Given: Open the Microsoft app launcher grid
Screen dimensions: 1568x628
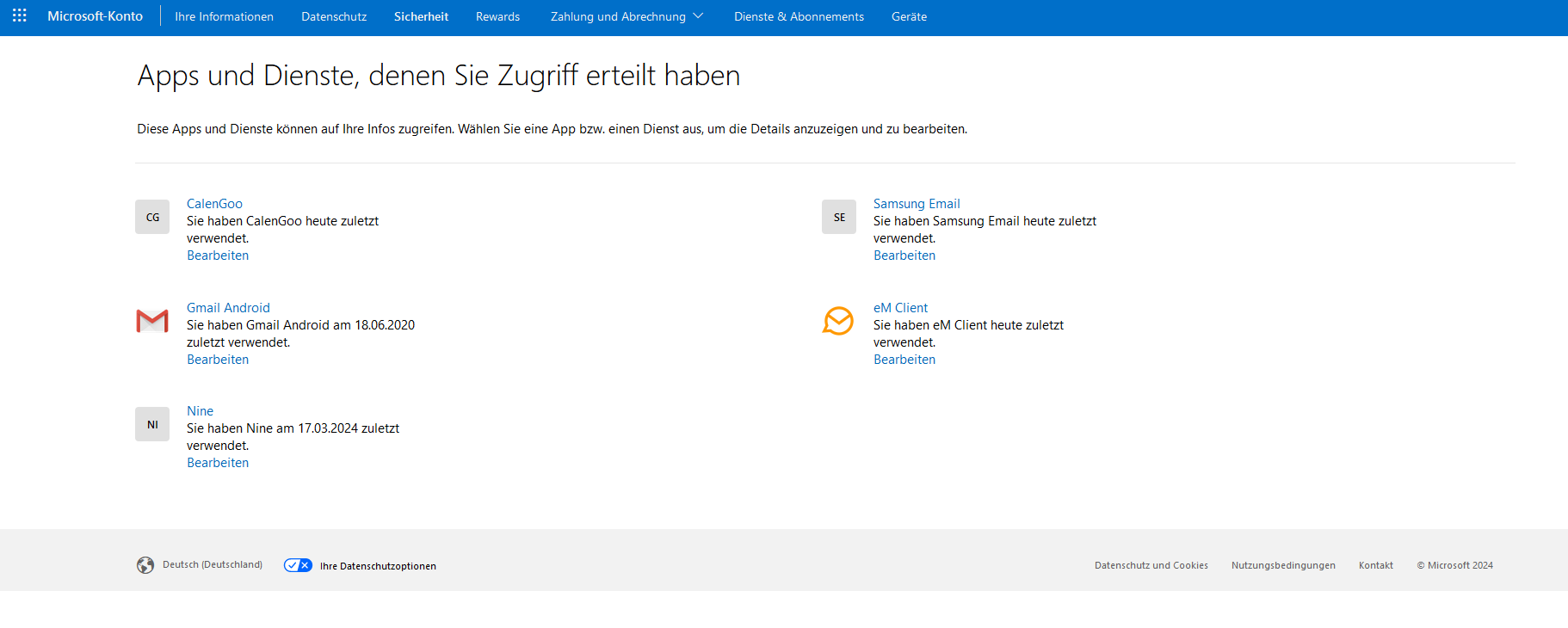Looking at the screenshot, I should click(20, 15).
